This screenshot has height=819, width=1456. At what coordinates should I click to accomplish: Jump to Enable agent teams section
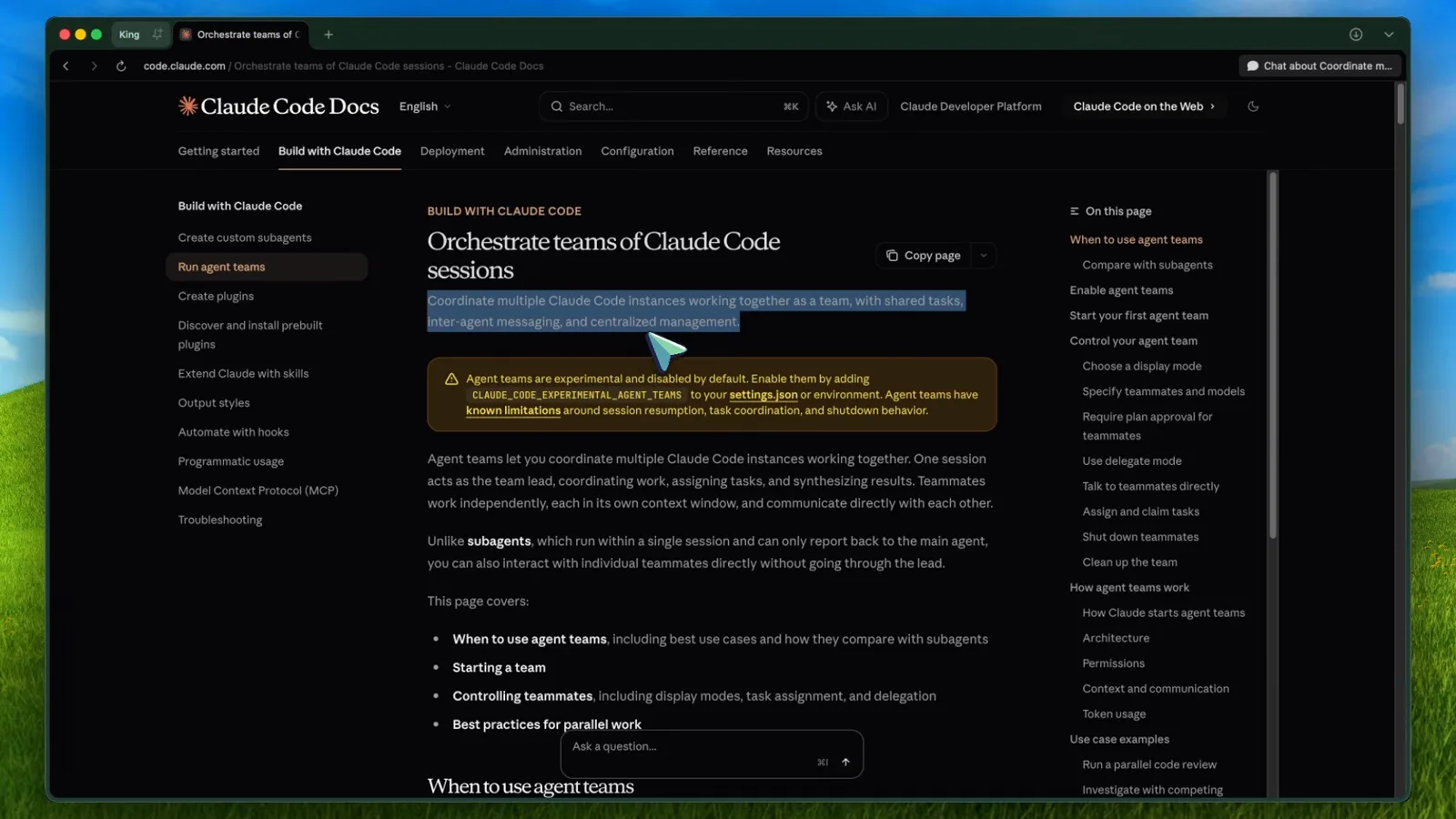pyautogui.click(x=1121, y=290)
